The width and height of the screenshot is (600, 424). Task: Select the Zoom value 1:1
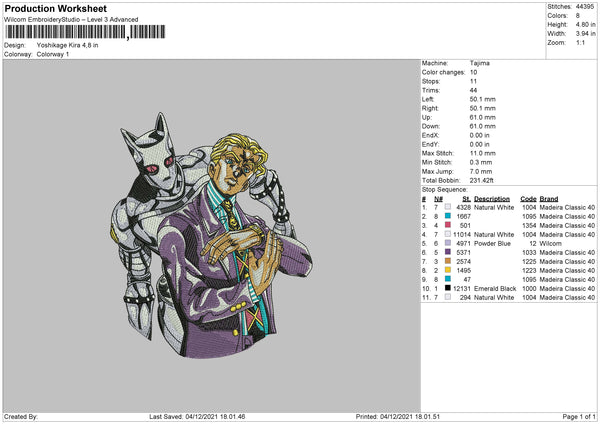coord(580,42)
